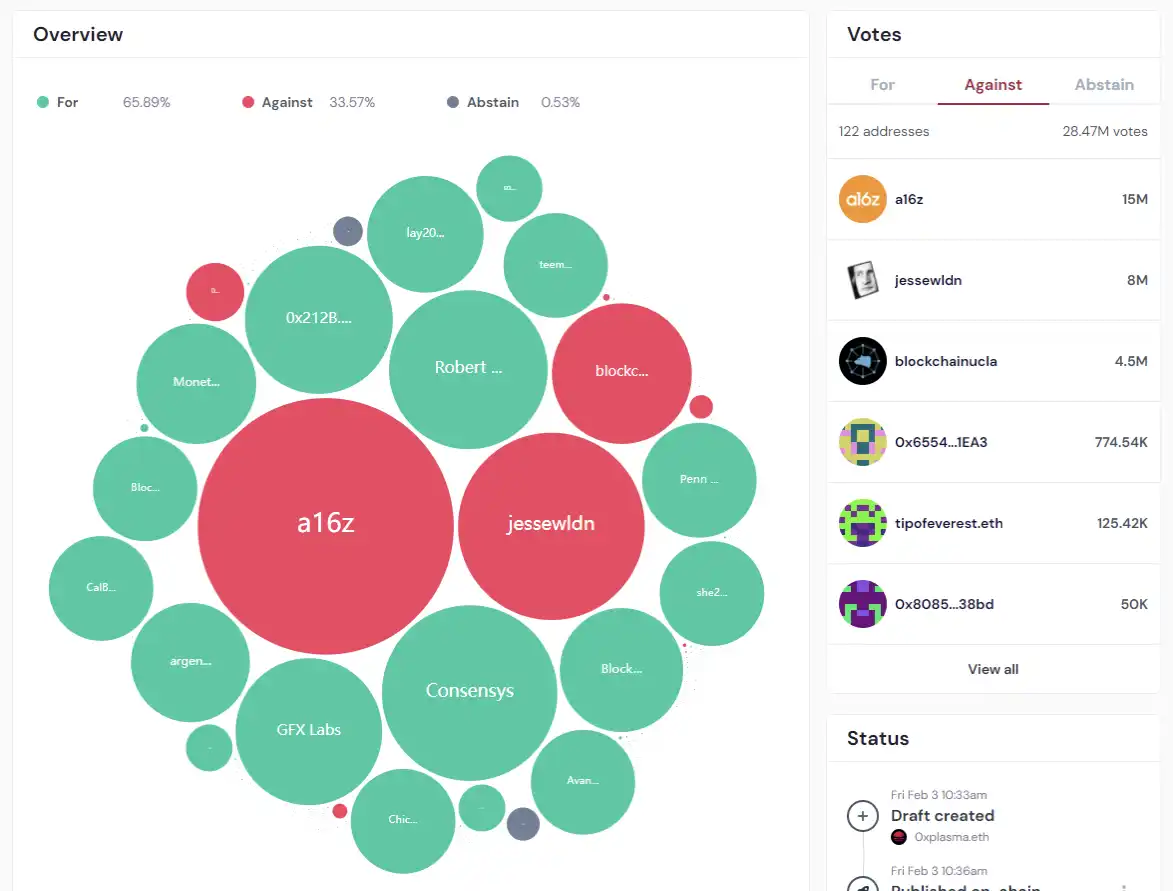Switch to the Abstain votes tab
Viewport: 1173px width, 891px height.
click(1104, 85)
